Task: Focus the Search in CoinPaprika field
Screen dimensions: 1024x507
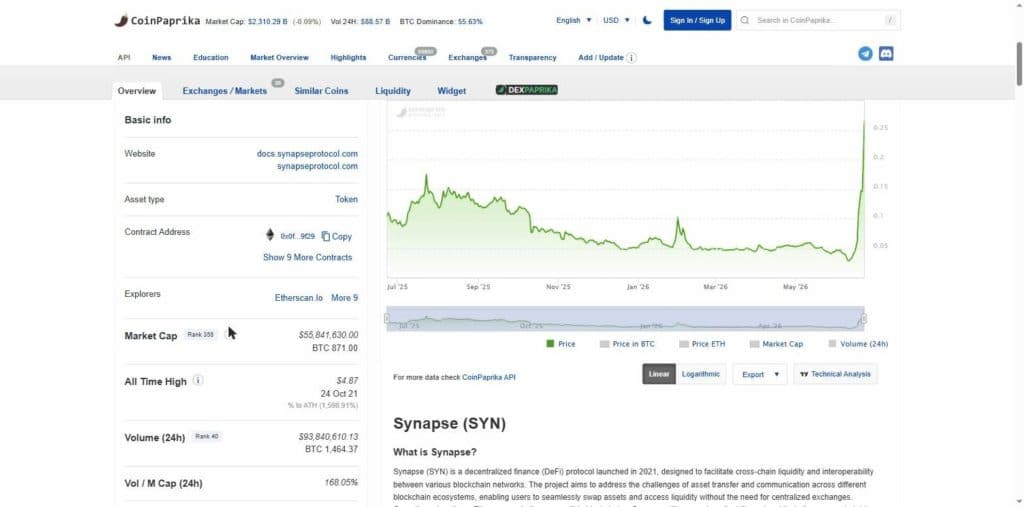Action: click(818, 20)
